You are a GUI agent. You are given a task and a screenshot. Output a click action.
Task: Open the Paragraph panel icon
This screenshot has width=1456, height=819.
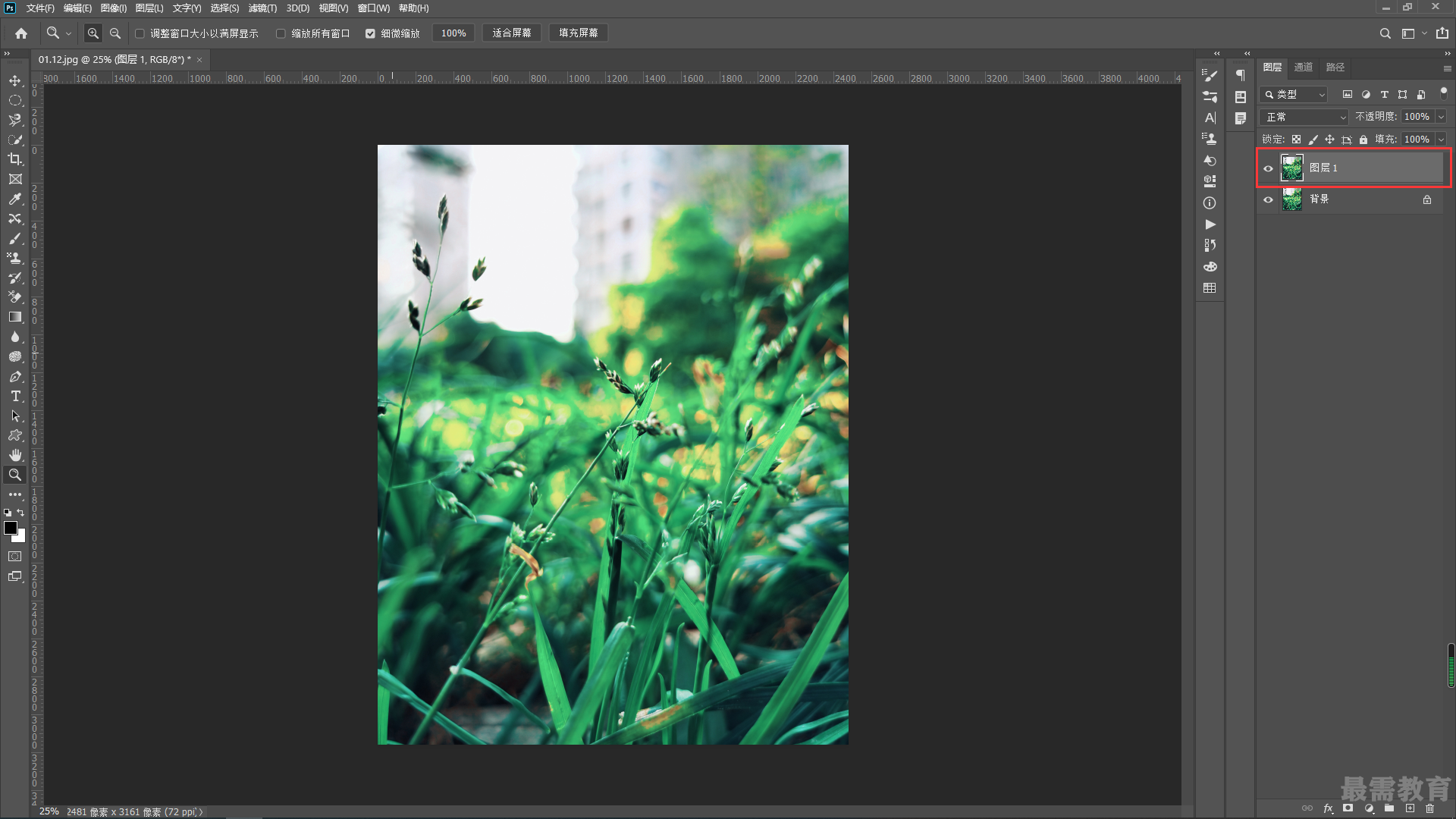[x=1240, y=75]
